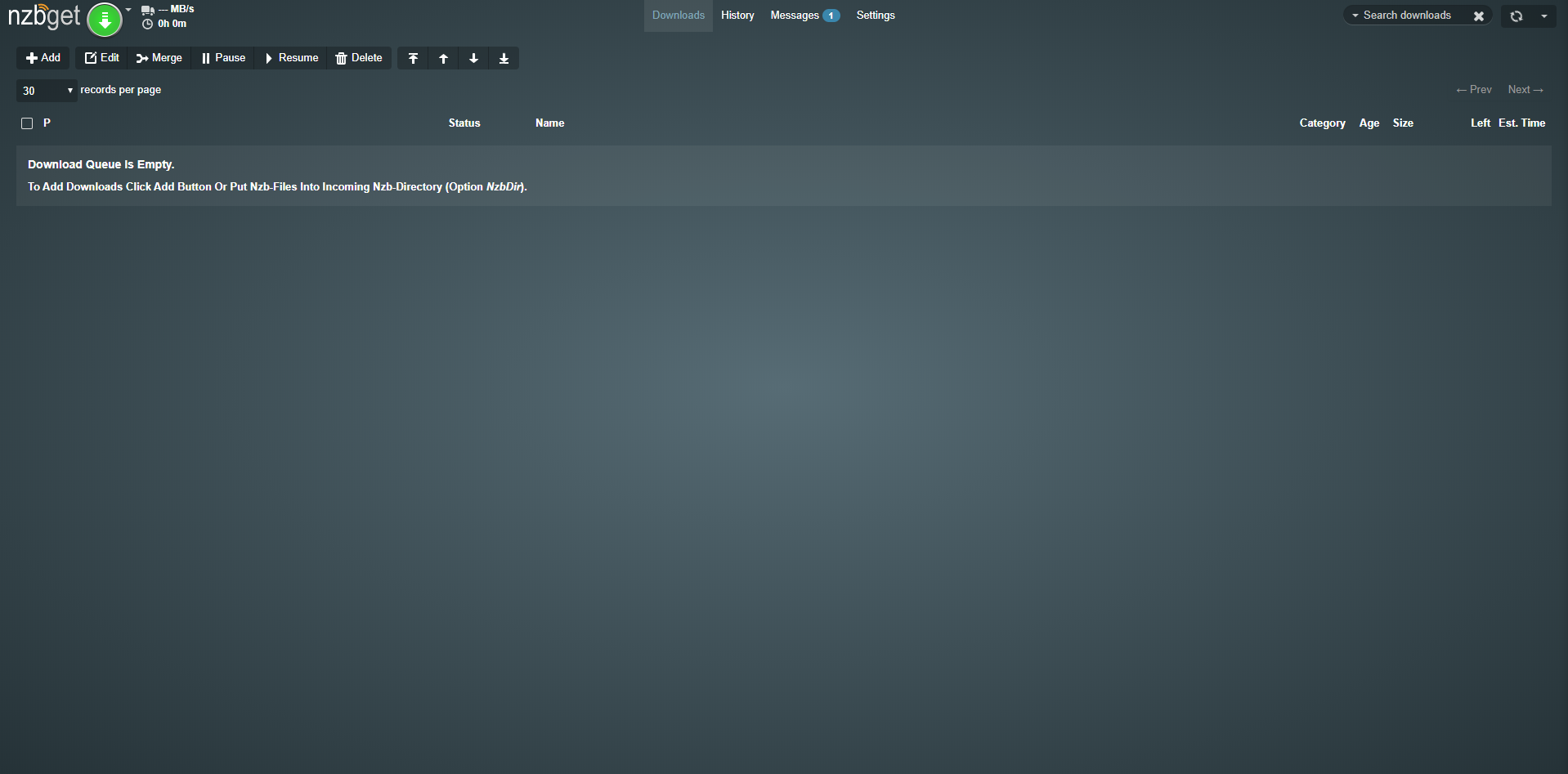Open the Messages tab
Viewport: 1568px width, 774px height.
[804, 16]
